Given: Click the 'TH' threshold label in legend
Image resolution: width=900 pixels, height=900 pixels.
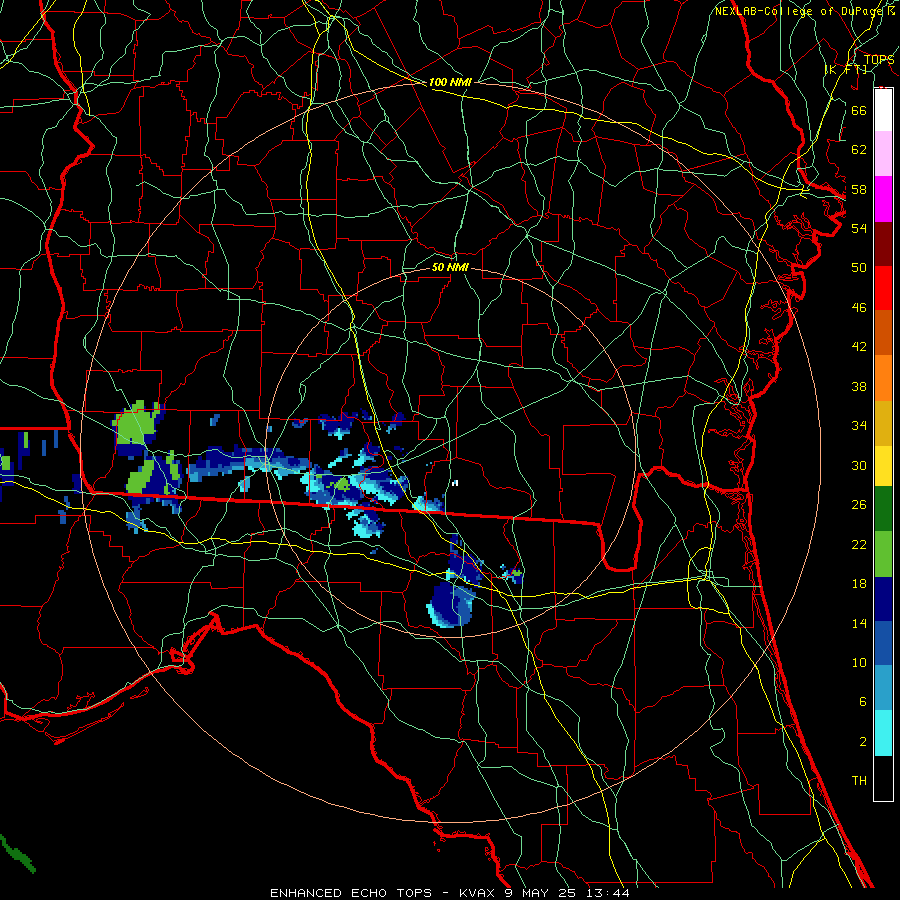Looking at the screenshot, I should 859,781.
